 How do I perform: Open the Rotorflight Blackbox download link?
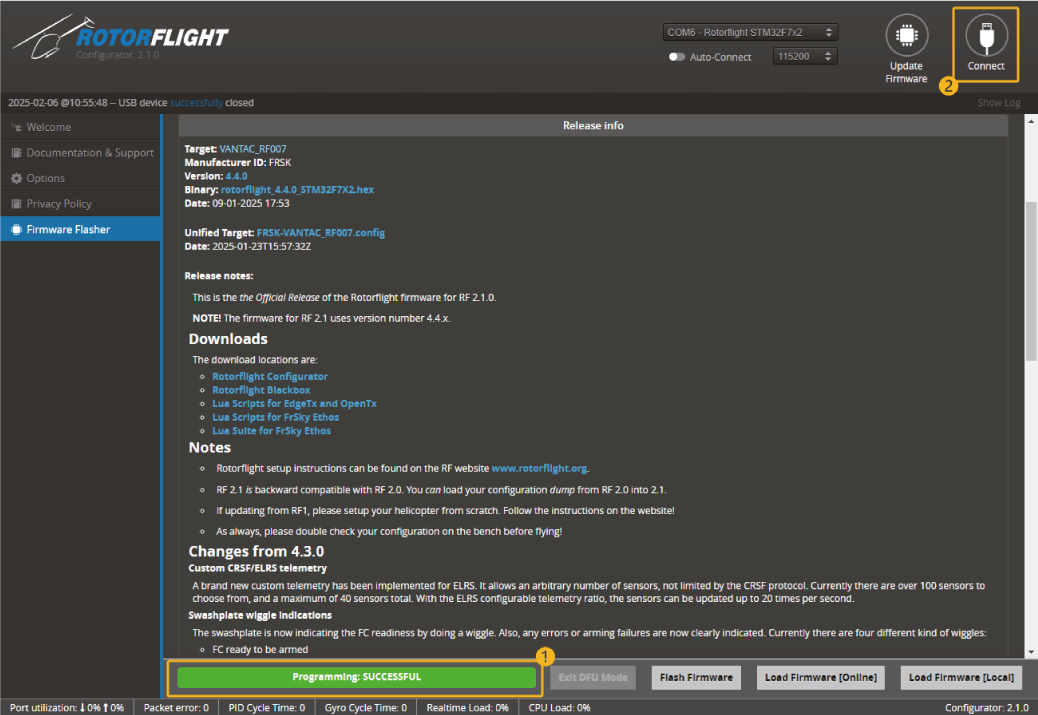click(x=261, y=390)
